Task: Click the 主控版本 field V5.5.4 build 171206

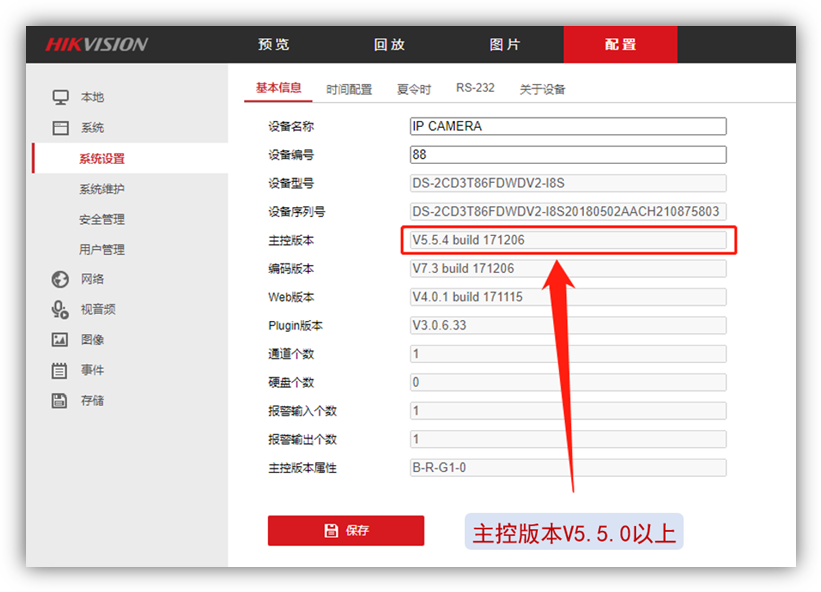Action: [x=568, y=240]
